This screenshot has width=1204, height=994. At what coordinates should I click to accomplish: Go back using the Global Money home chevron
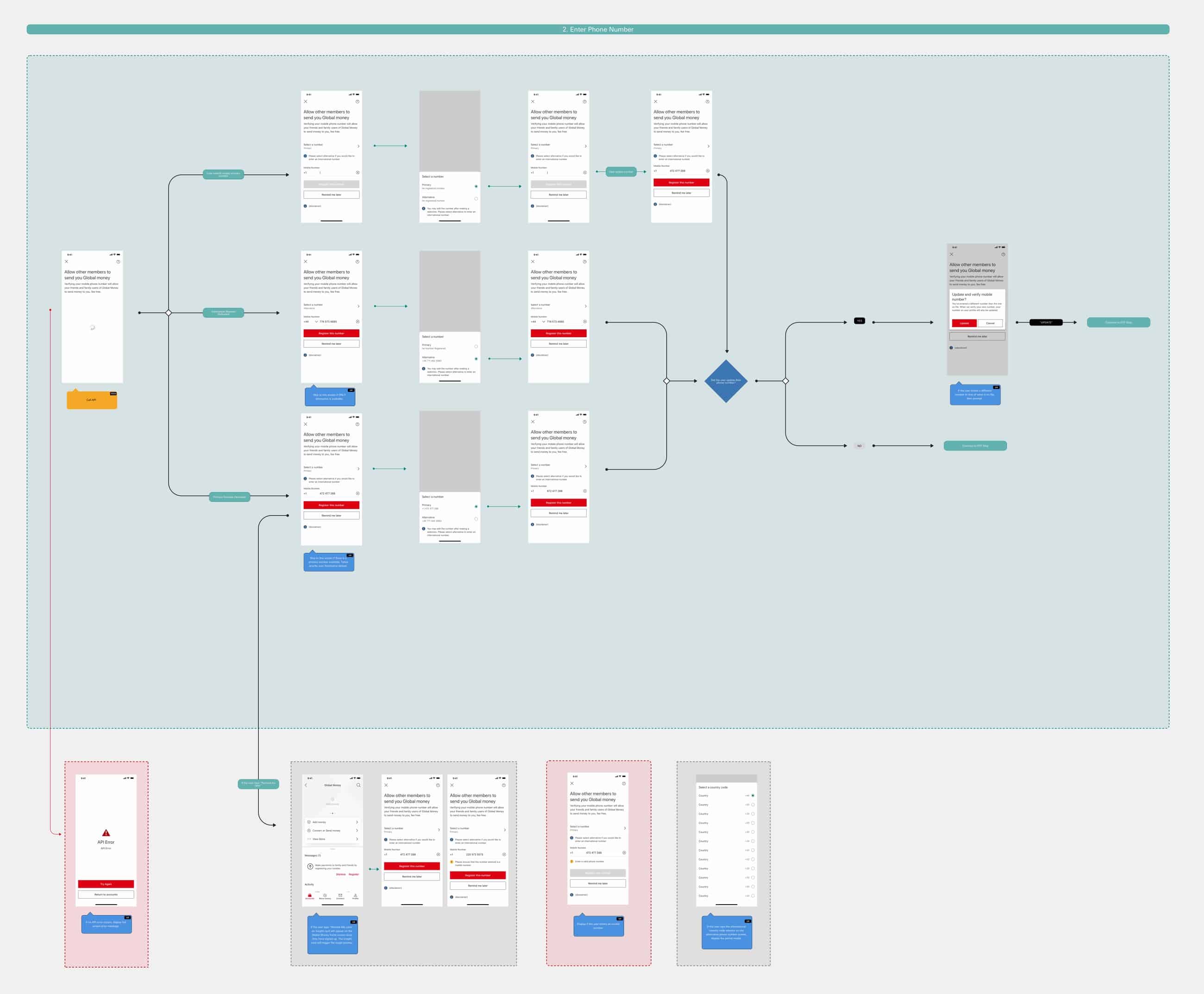[306, 785]
